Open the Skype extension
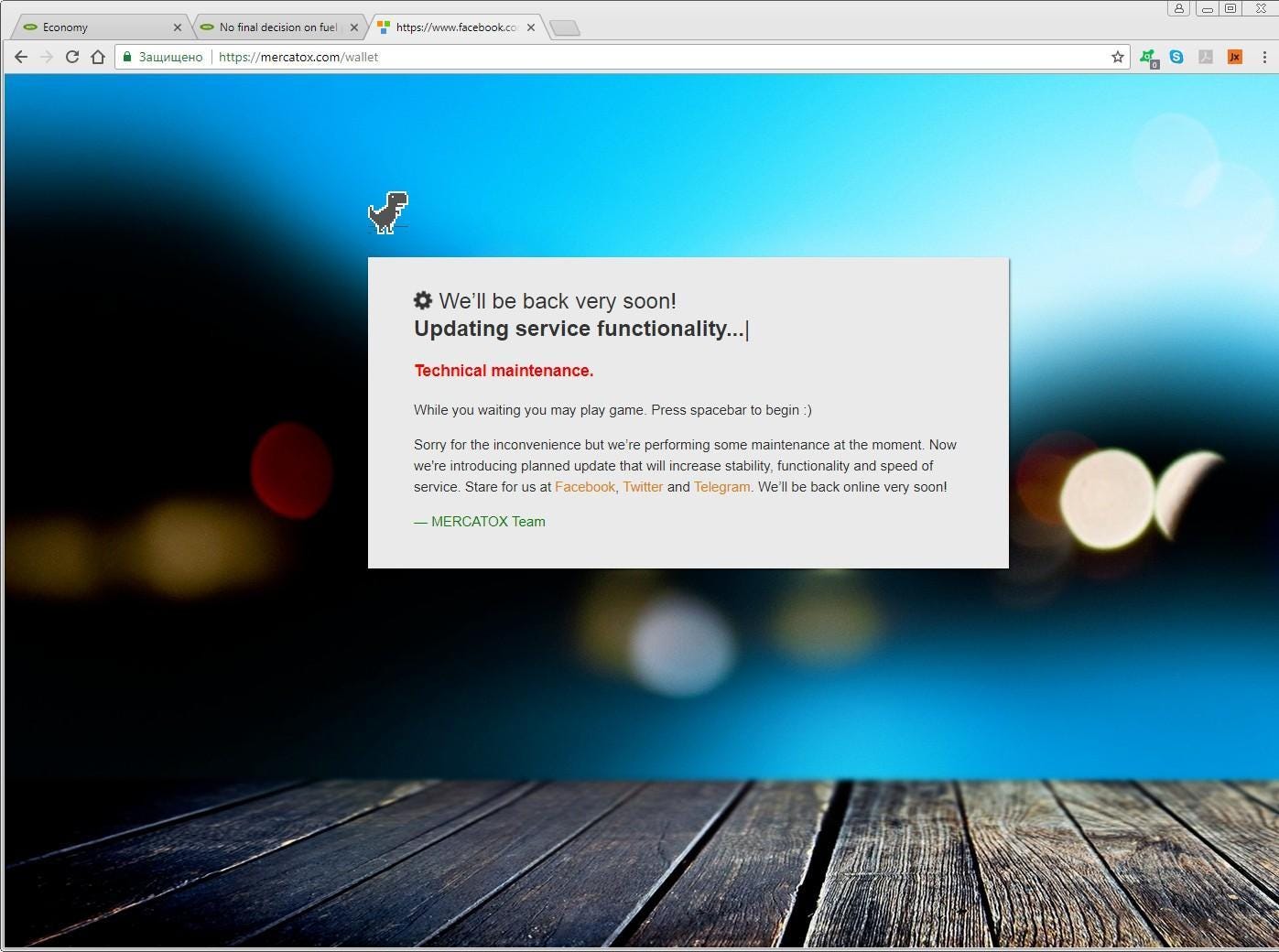Viewport: 1279px width, 952px height. coord(1176,57)
